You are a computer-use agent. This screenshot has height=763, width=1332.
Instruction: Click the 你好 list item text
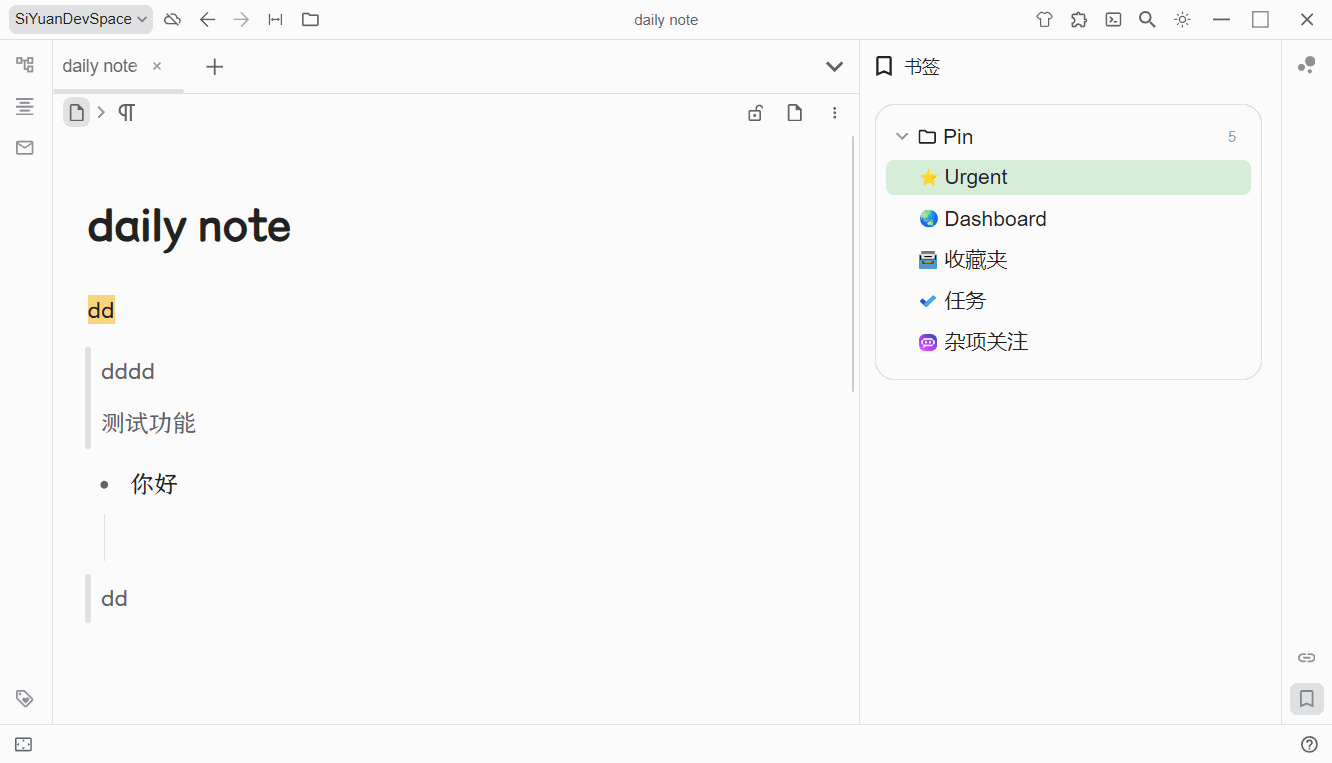click(154, 484)
